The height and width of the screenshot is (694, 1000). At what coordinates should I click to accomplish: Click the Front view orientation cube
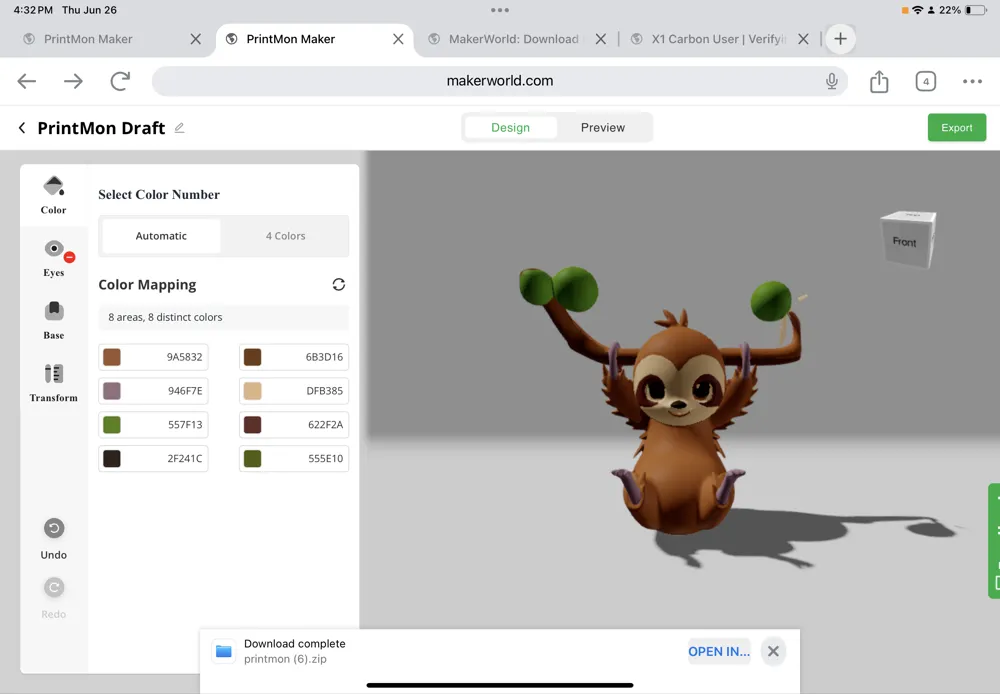pyautogui.click(x=908, y=239)
